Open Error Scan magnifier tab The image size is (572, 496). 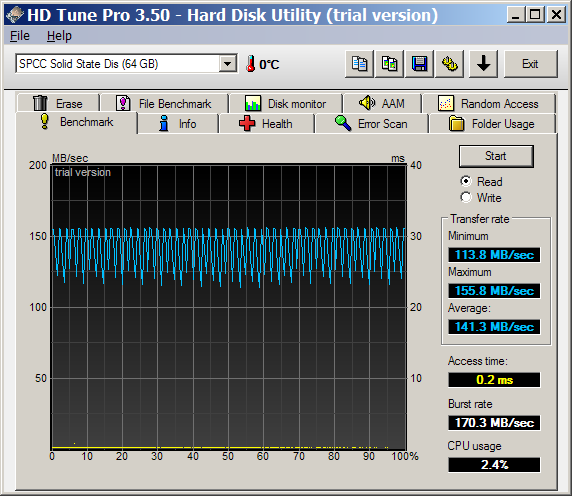coord(371,124)
